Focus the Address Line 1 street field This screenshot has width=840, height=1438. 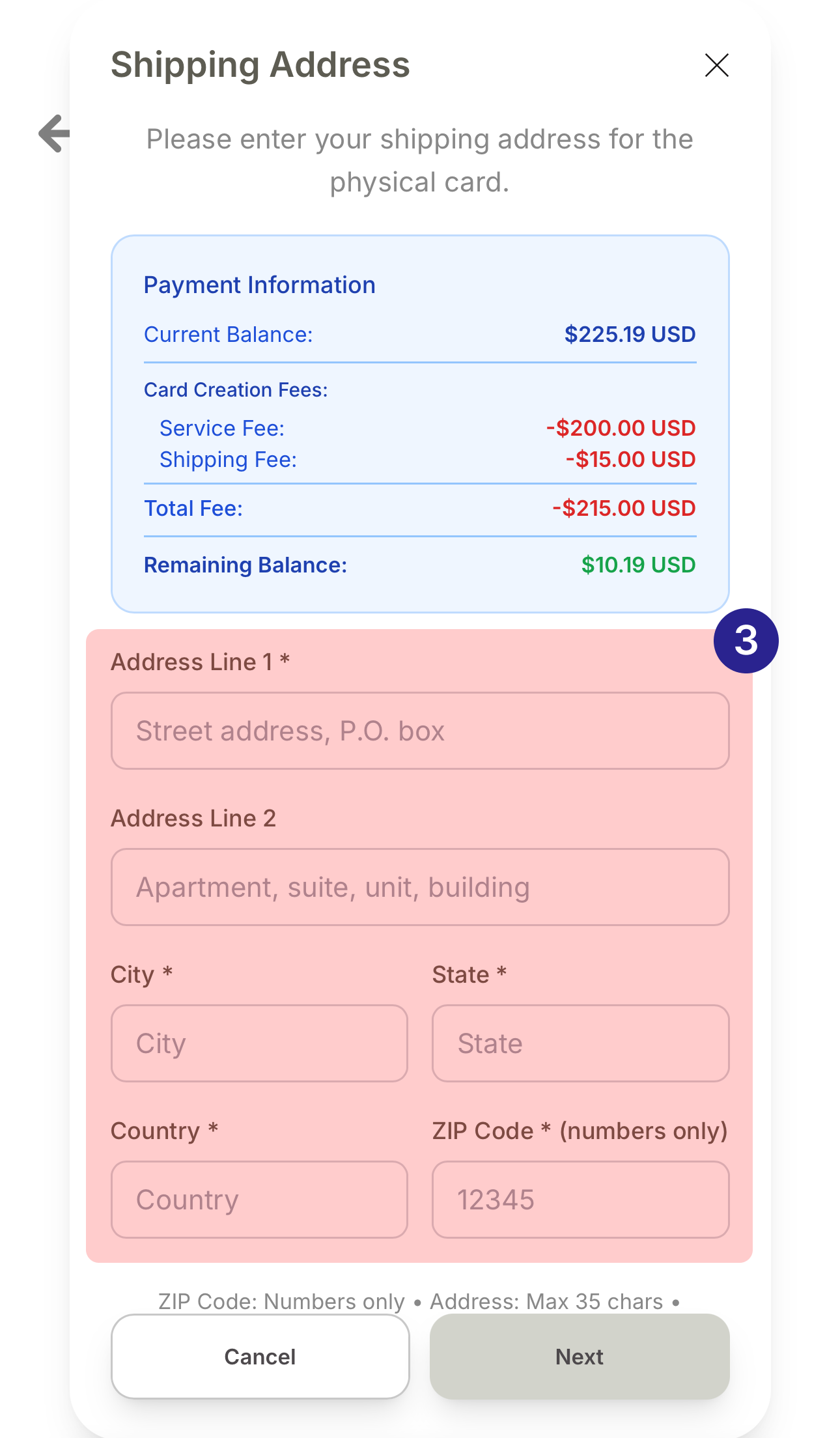[420, 731]
